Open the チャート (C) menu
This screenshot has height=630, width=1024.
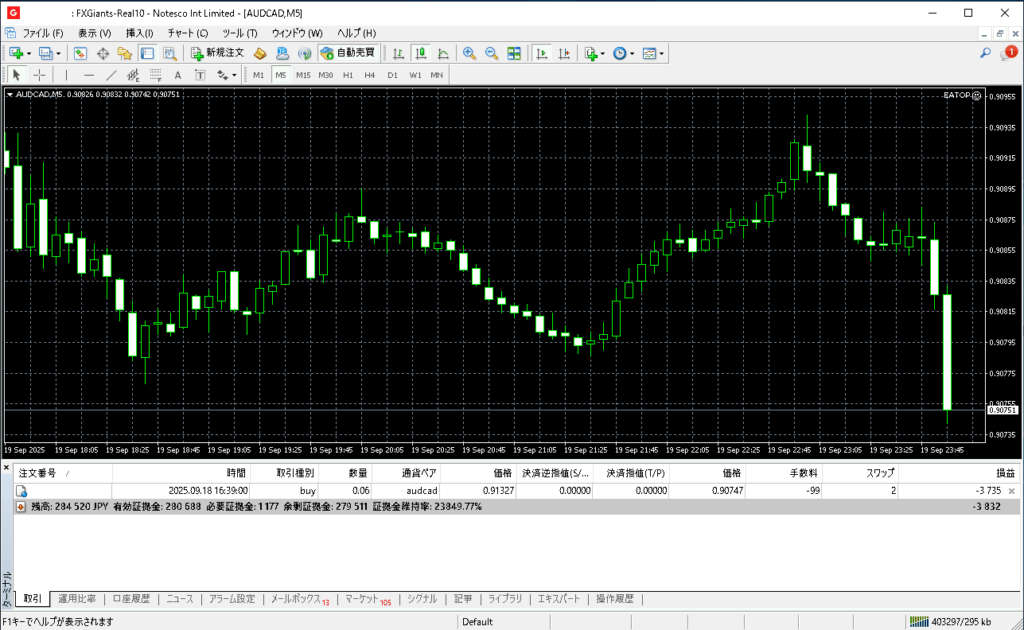coord(187,33)
